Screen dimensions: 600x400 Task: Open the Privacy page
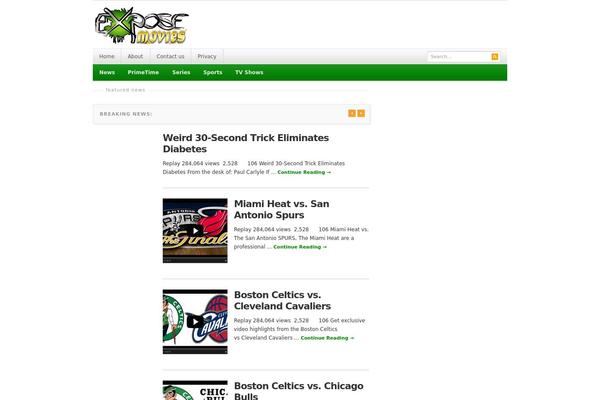[x=207, y=56]
